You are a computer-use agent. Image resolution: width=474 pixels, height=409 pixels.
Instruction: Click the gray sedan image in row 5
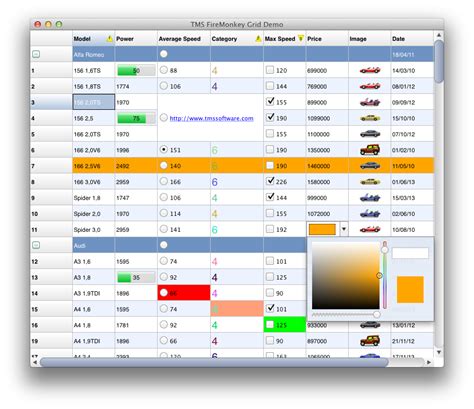tap(370, 134)
